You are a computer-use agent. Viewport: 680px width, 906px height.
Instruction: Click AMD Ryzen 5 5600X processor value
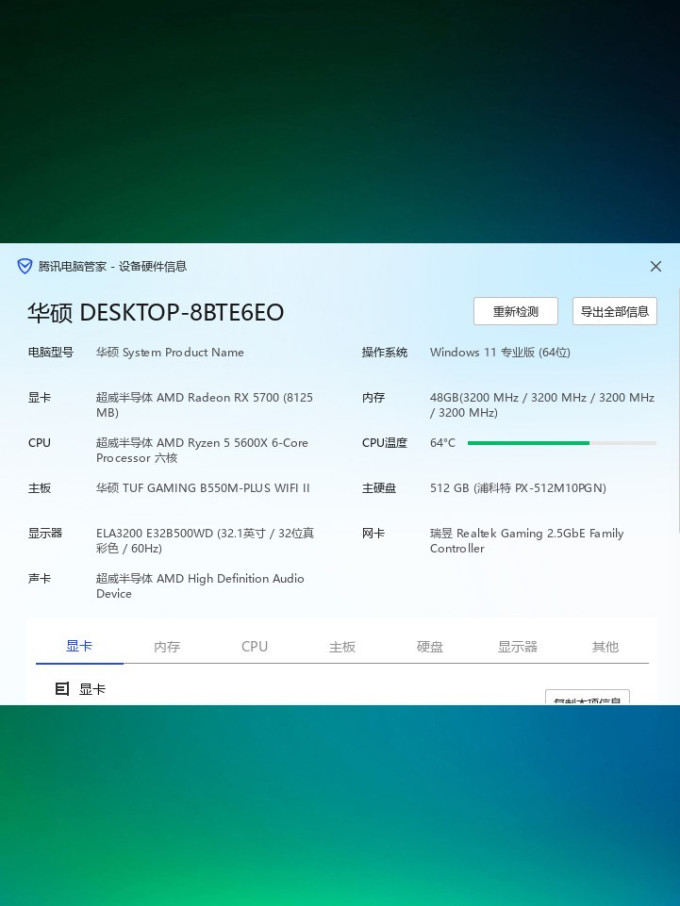tap(202, 450)
